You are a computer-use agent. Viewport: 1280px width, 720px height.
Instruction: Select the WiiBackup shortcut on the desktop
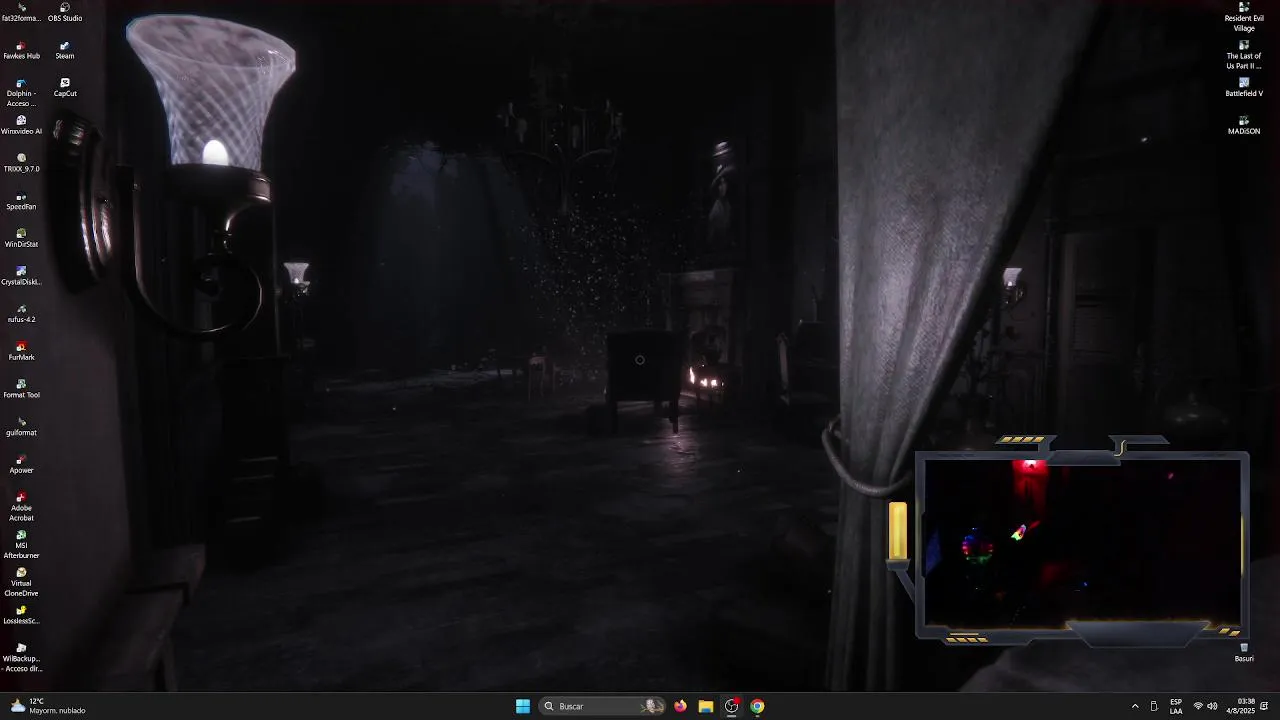coord(21,657)
